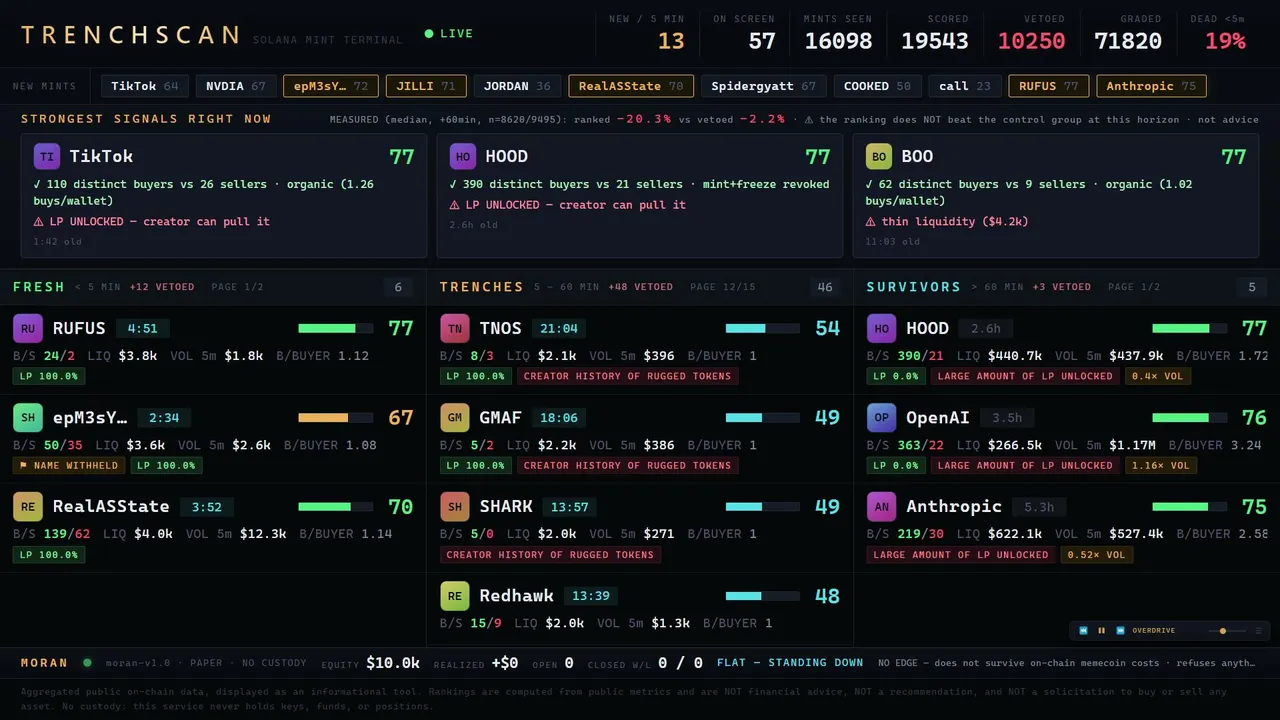Open the TRENCHES column header
The image size is (1280, 720).
tap(482, 287)
